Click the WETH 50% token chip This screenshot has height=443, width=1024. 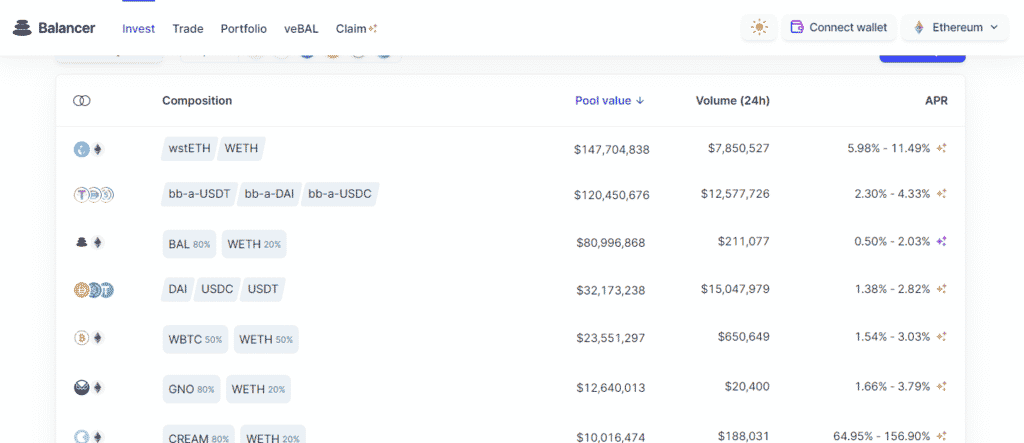pyautogui.click(x=266, y=339)
